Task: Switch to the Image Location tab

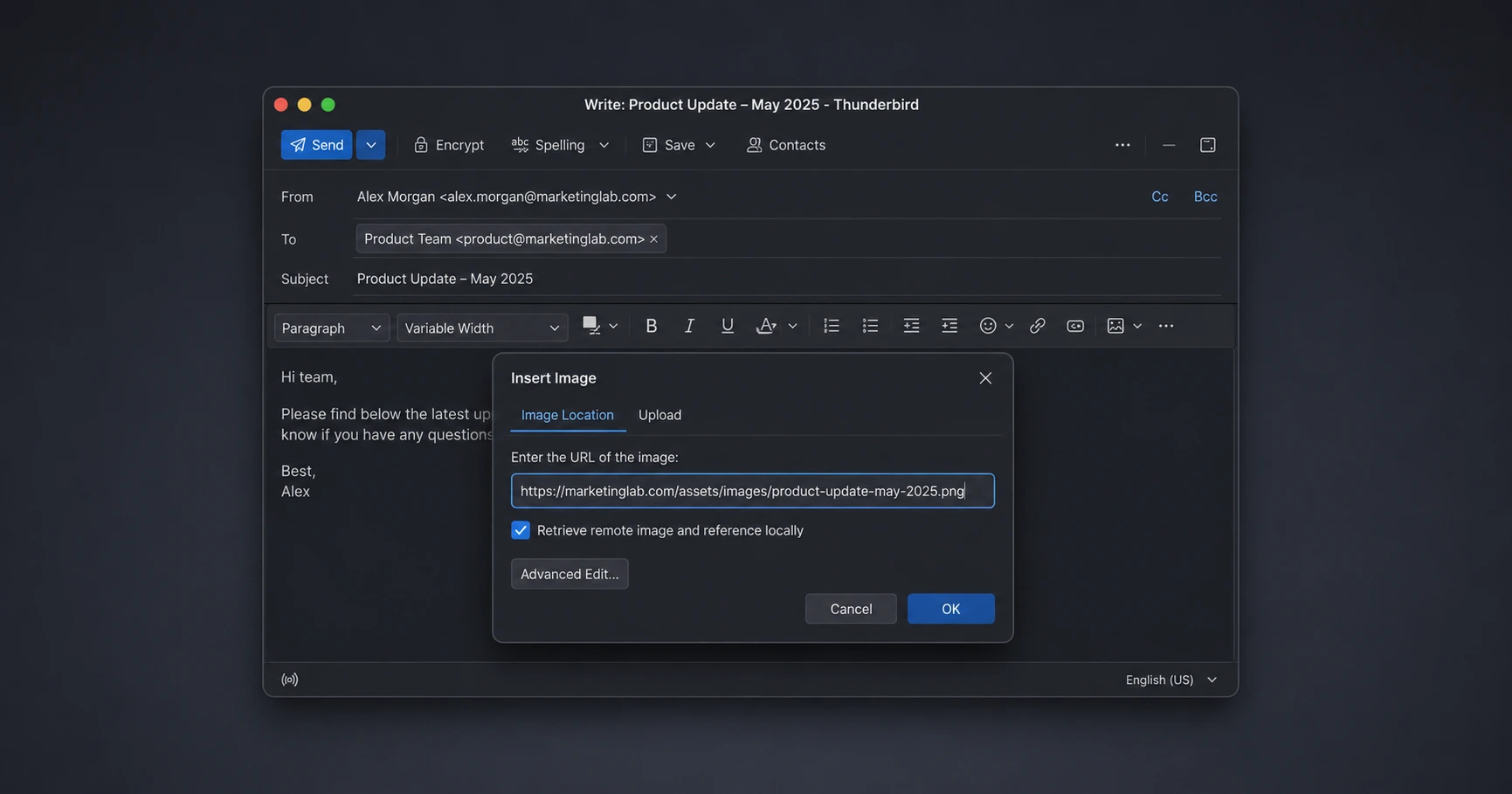Action: [568, 415]
